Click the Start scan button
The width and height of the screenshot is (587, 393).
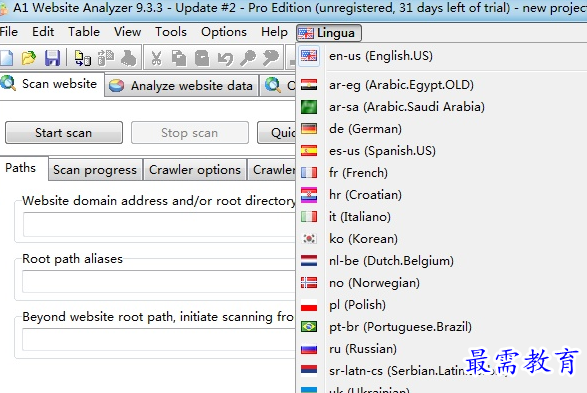point(64,132)
